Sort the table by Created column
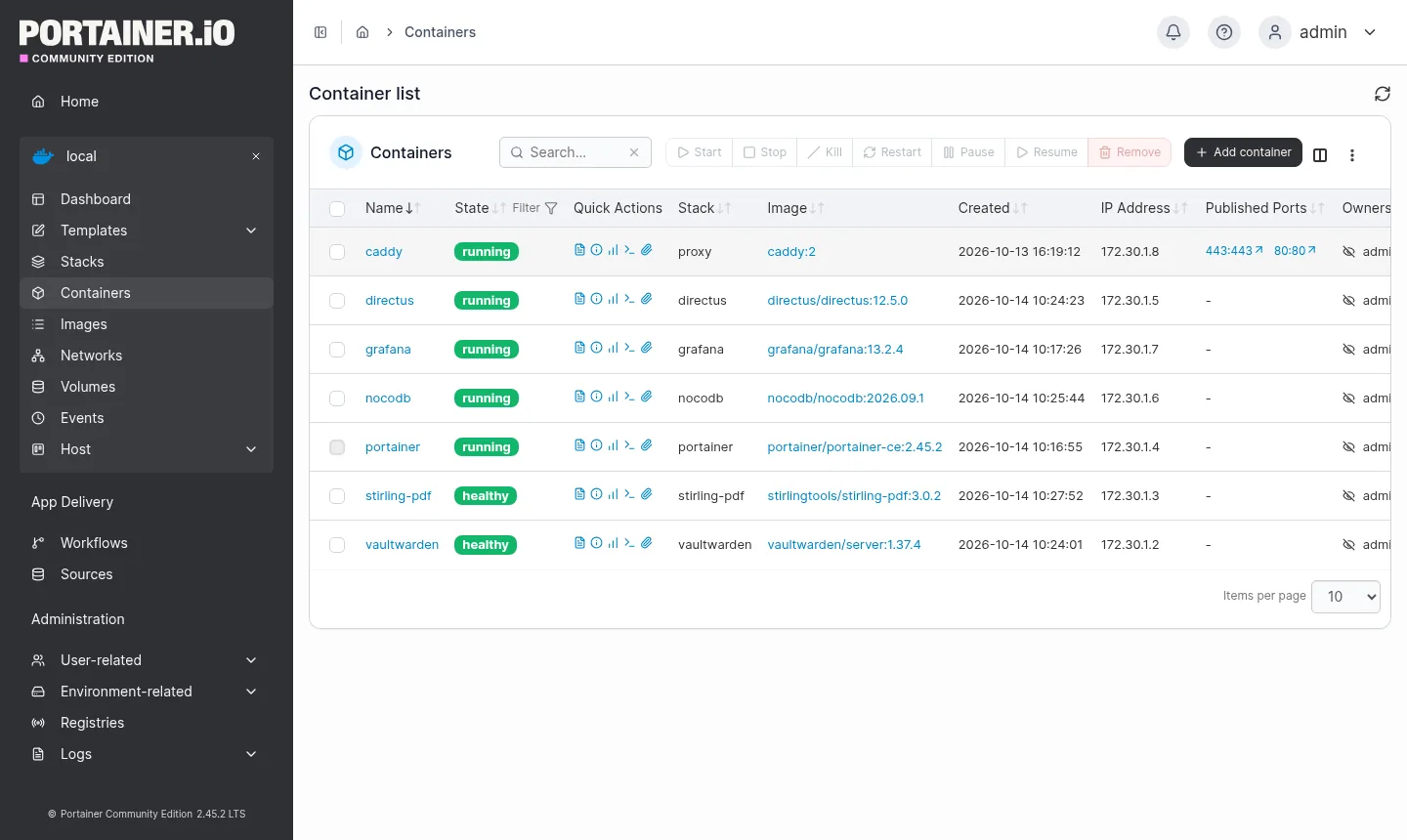 (x=993, y=208)
